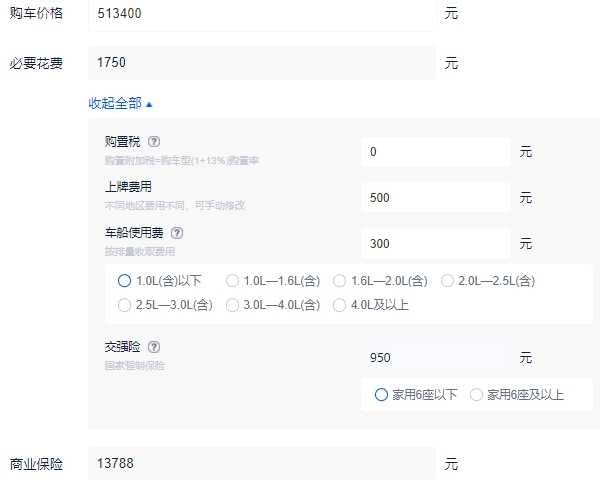Edit the 购置税 amount field
This screenshot has height=480, width=600.
point(435,152)
